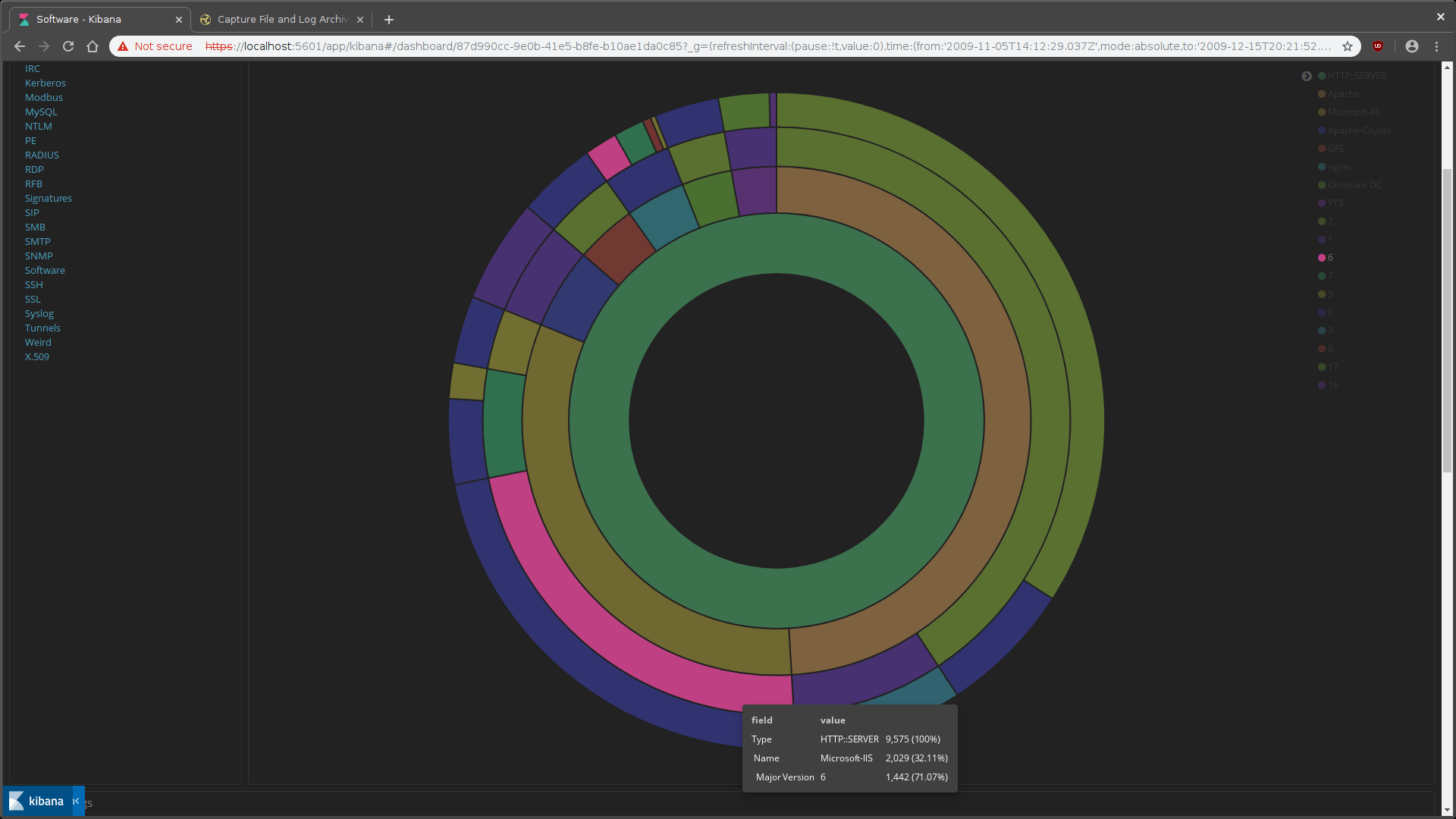Image resolution: width=1456 pixels, height=819 pixels.
Task: Click the Not secure warning icon
Action: pos(123,46)
